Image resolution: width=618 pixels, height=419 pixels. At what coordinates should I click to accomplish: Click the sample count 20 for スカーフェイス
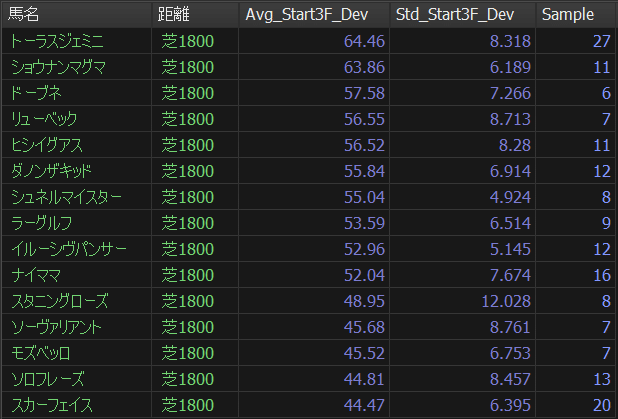click(577, 405)
